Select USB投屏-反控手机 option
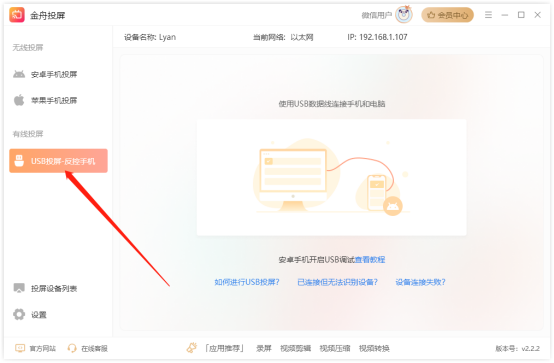 [58, 161]
